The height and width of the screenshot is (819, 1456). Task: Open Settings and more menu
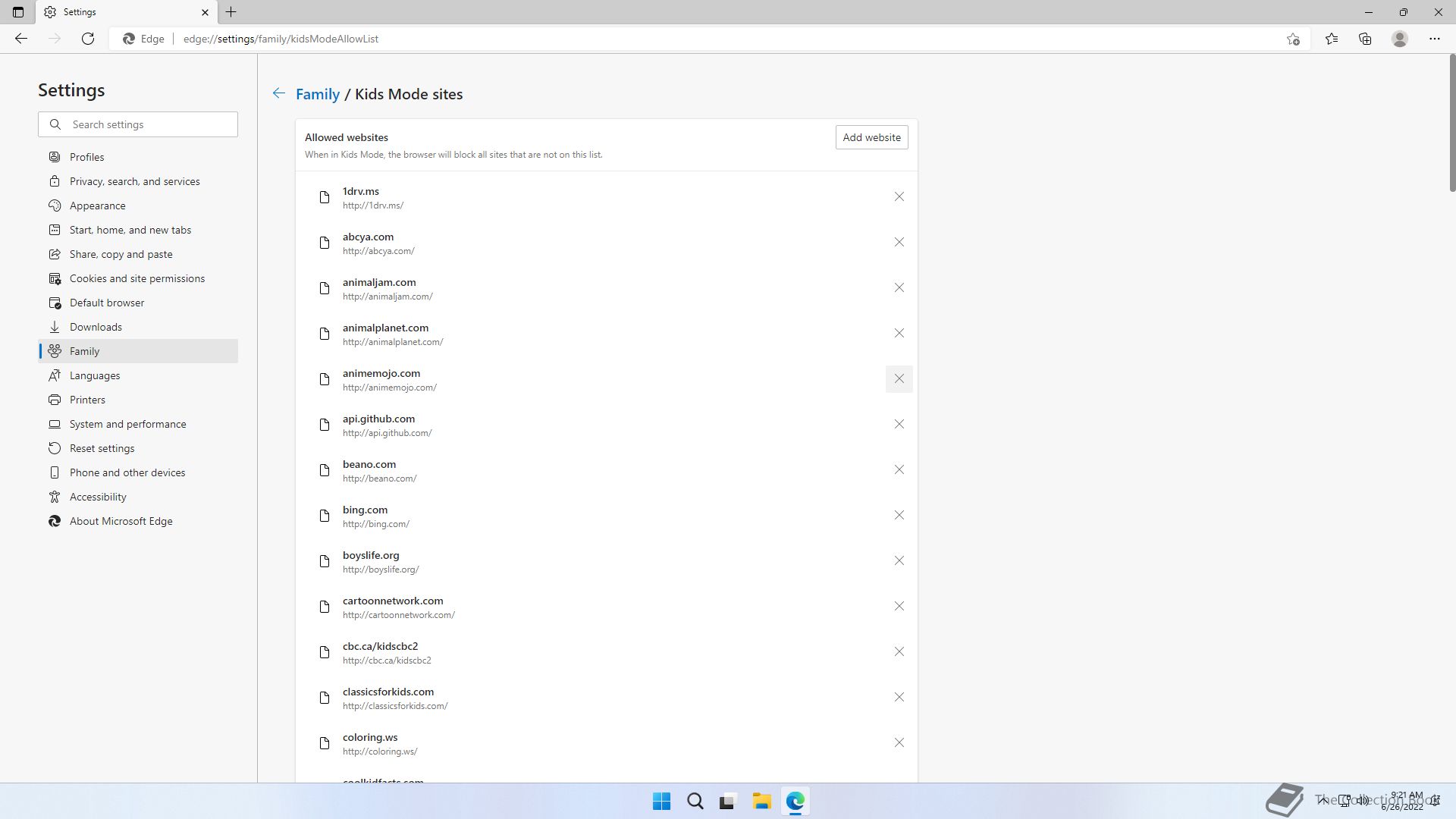point(1434,39)
